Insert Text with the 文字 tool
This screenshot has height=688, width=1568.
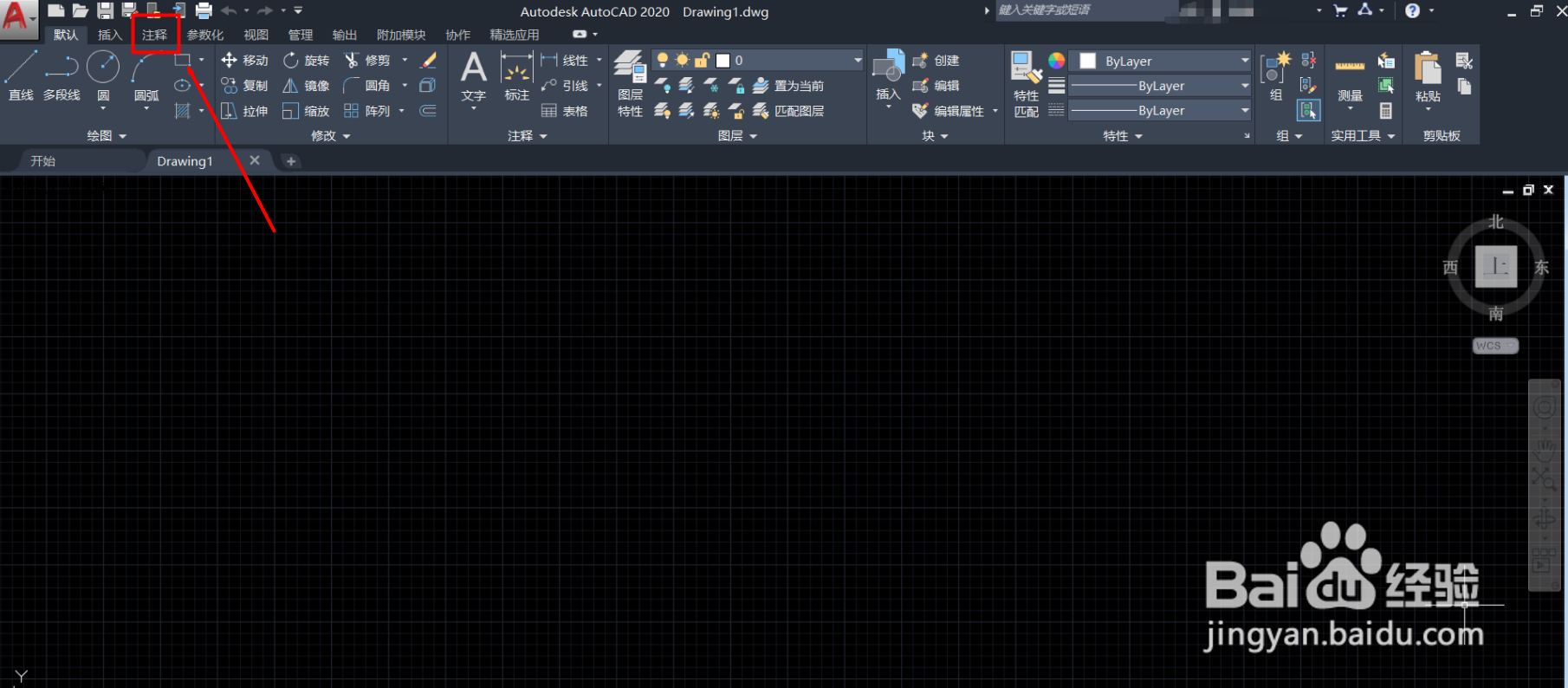(x=474, y=78)
